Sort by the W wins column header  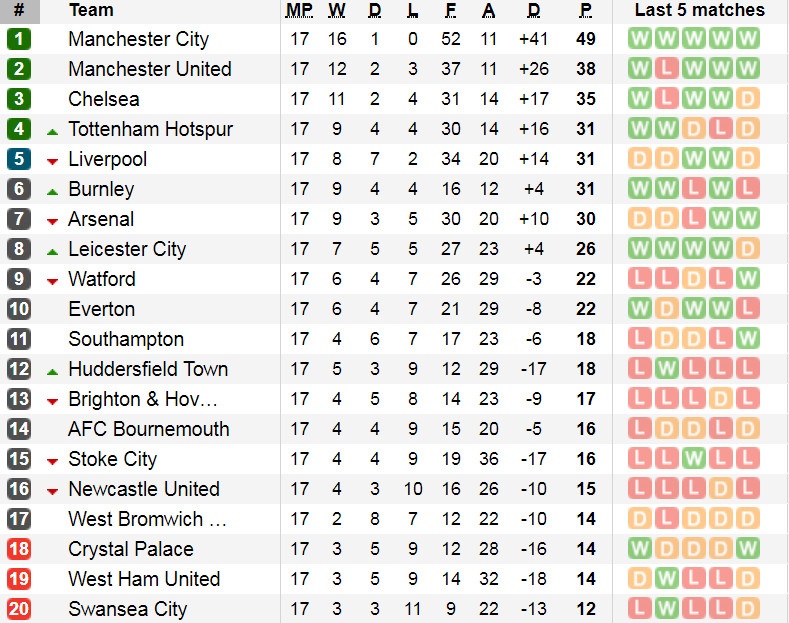337,11
